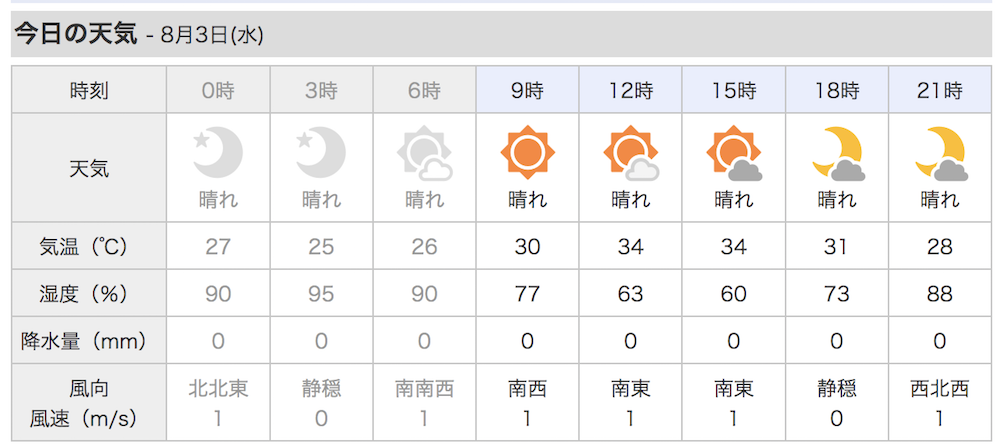This screenshot has height=447, width=1000.
Task: Click the 今日の天気 section heading
Action: click(x=76, y=34)
